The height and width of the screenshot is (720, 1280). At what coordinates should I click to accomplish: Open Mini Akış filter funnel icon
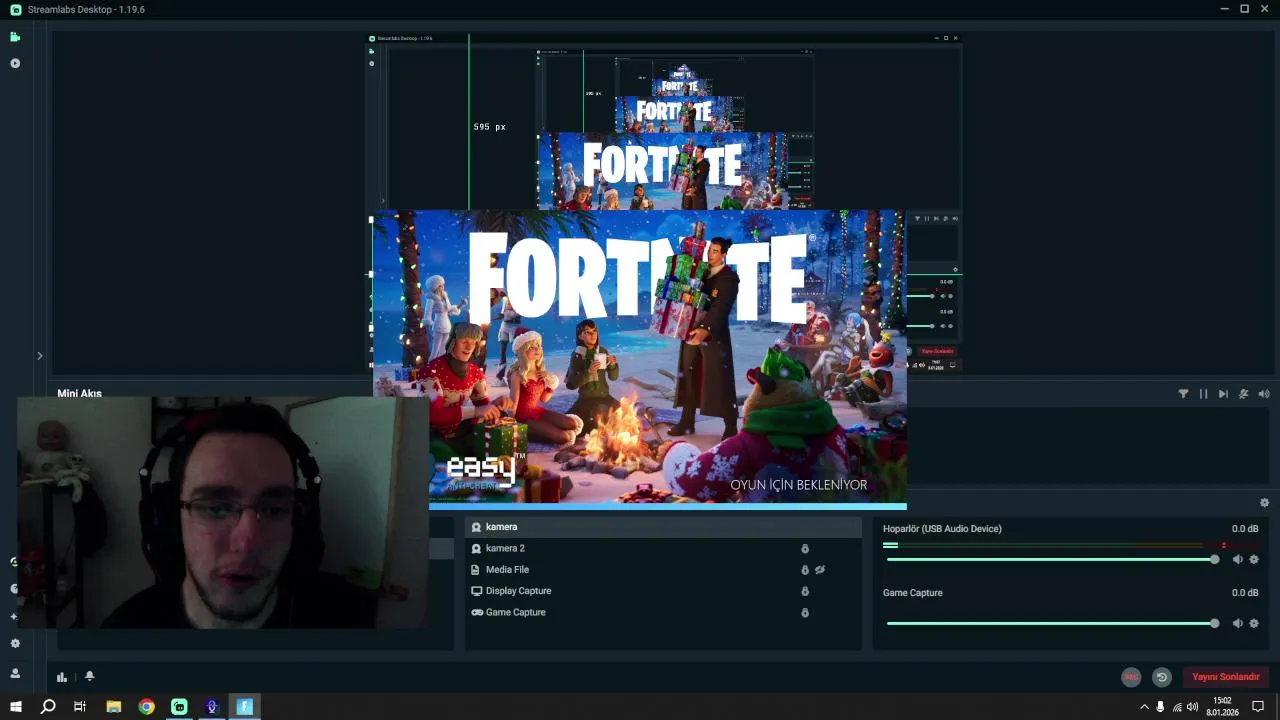click(1183, 394)
